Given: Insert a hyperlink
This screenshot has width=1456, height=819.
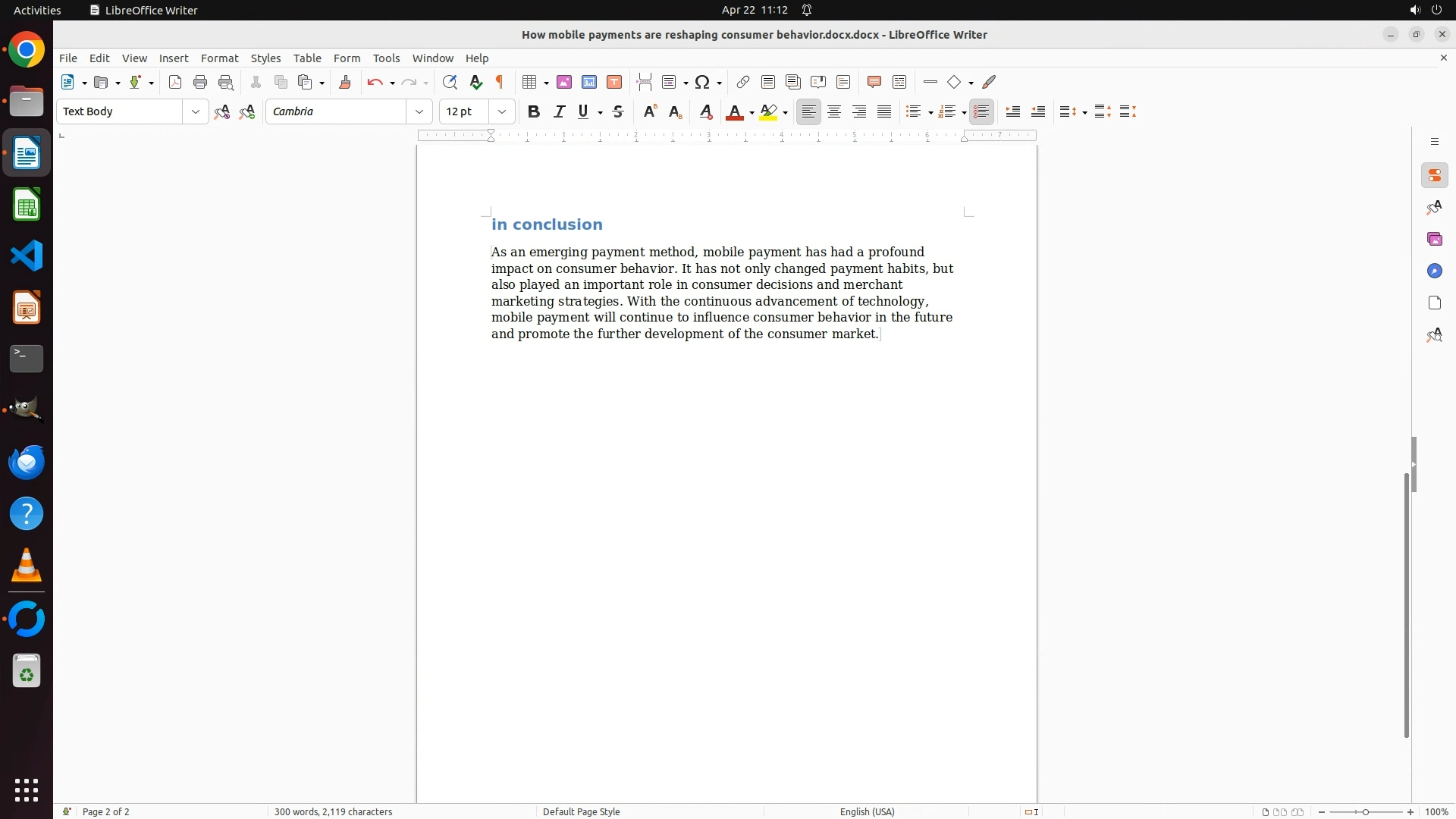Looking at the screenshot, I should coord(743,82).
